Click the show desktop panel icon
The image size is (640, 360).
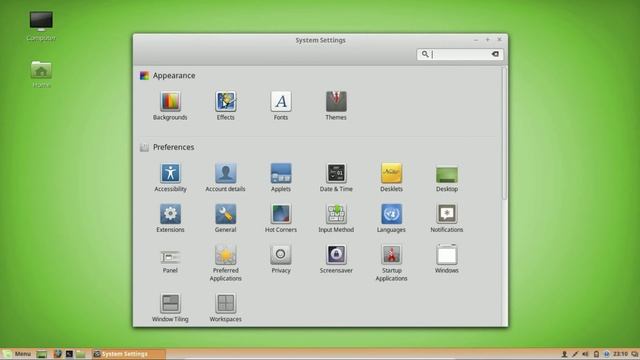pos(41,354)
